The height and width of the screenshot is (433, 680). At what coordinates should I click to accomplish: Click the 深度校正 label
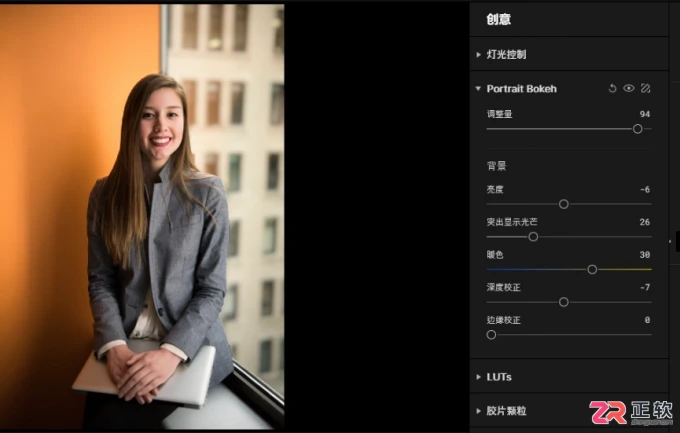[x=503, y=287]
